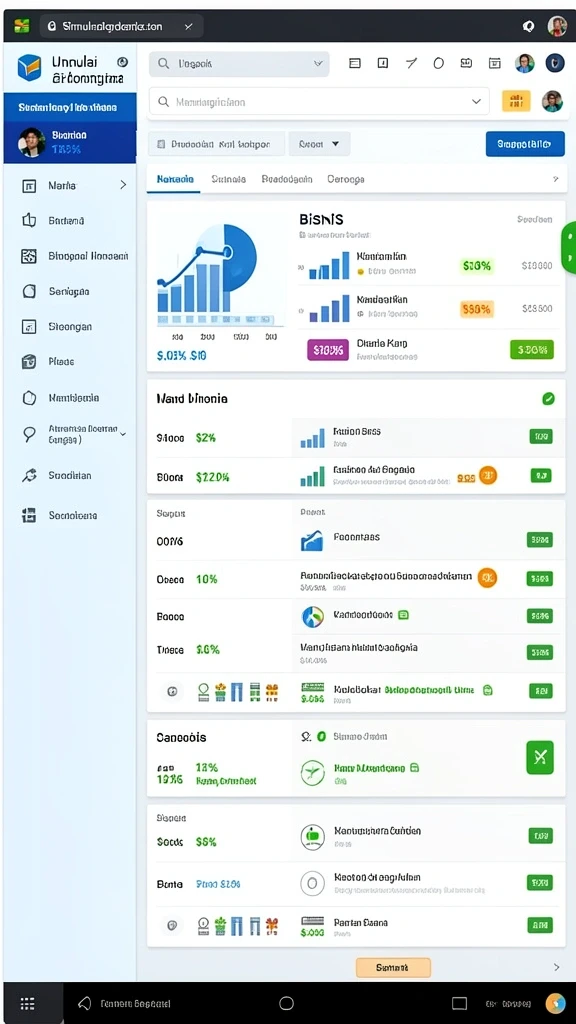The image size is (576, 1024).
Task: Expand the top search dropdown arrow
Action: click(x=318, y=63)
